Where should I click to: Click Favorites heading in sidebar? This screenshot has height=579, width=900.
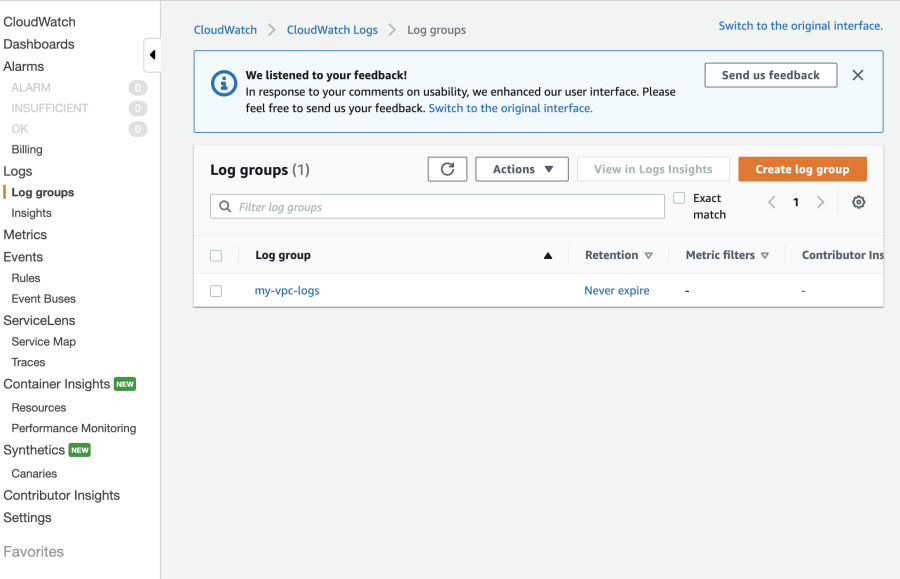coord(33,552)
